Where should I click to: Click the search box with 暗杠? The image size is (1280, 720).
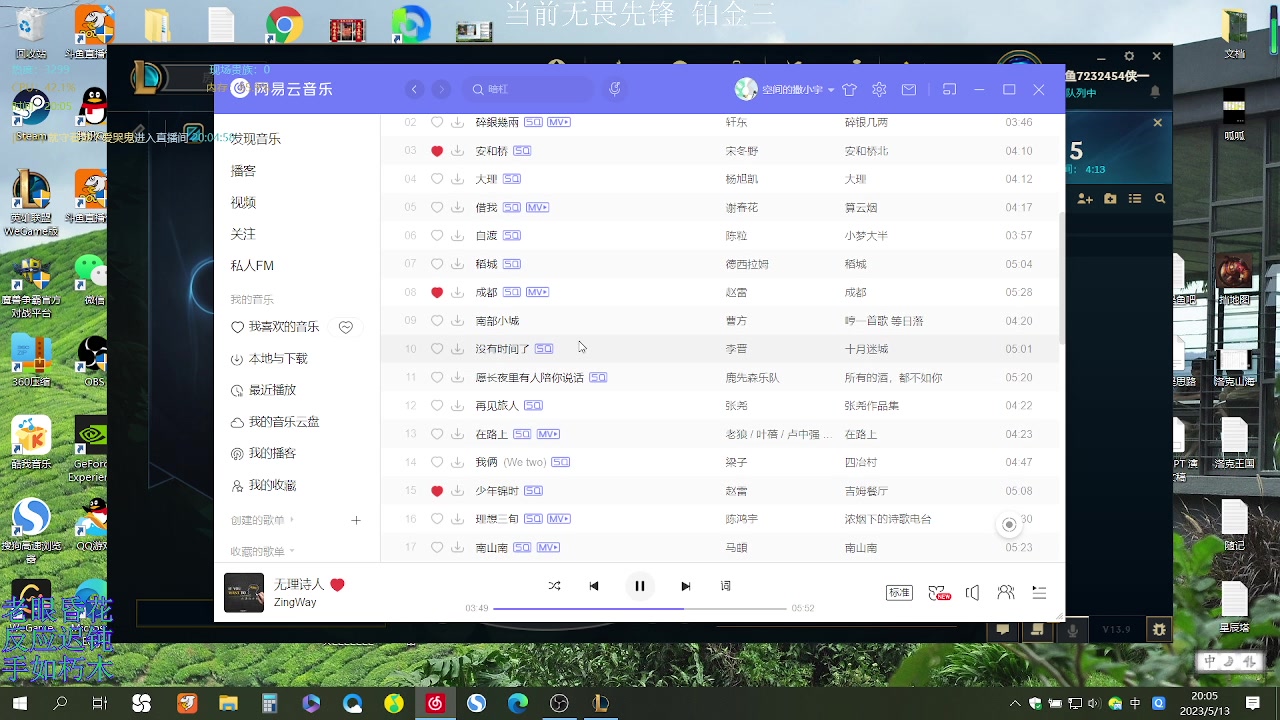tap(530, 89)
